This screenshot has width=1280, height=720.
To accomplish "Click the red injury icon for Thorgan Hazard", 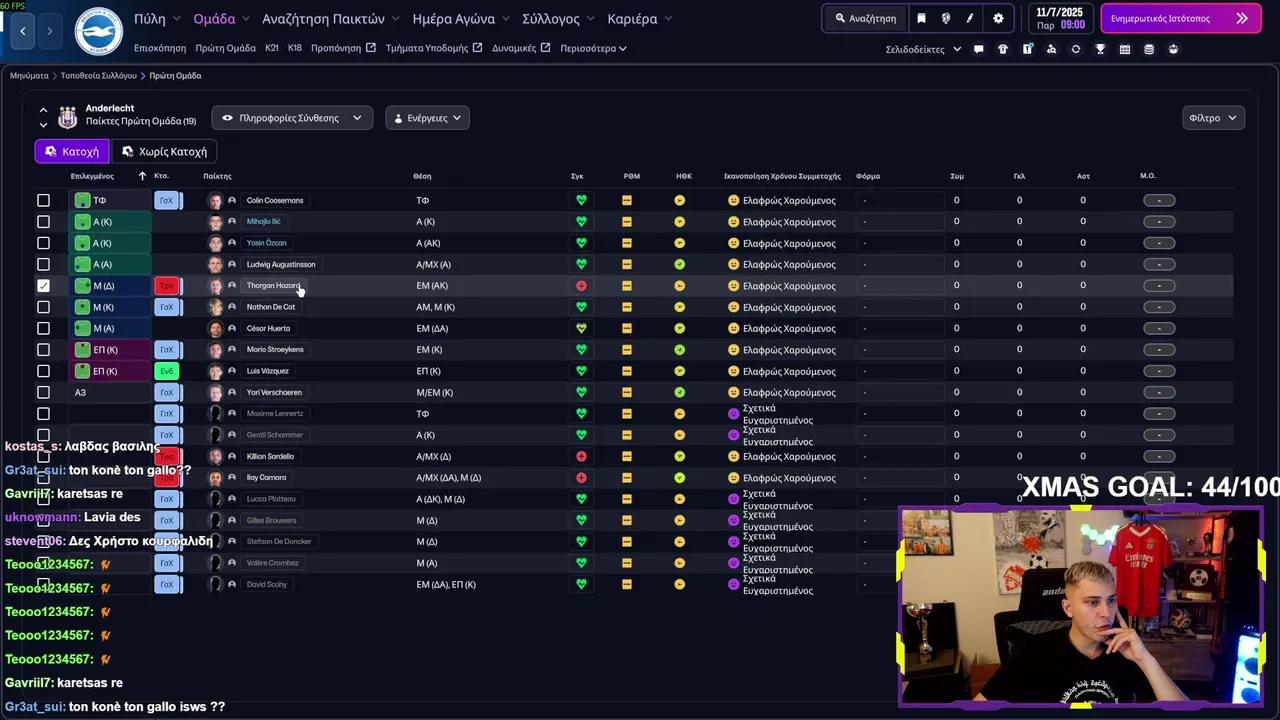I will pos(581,286).
